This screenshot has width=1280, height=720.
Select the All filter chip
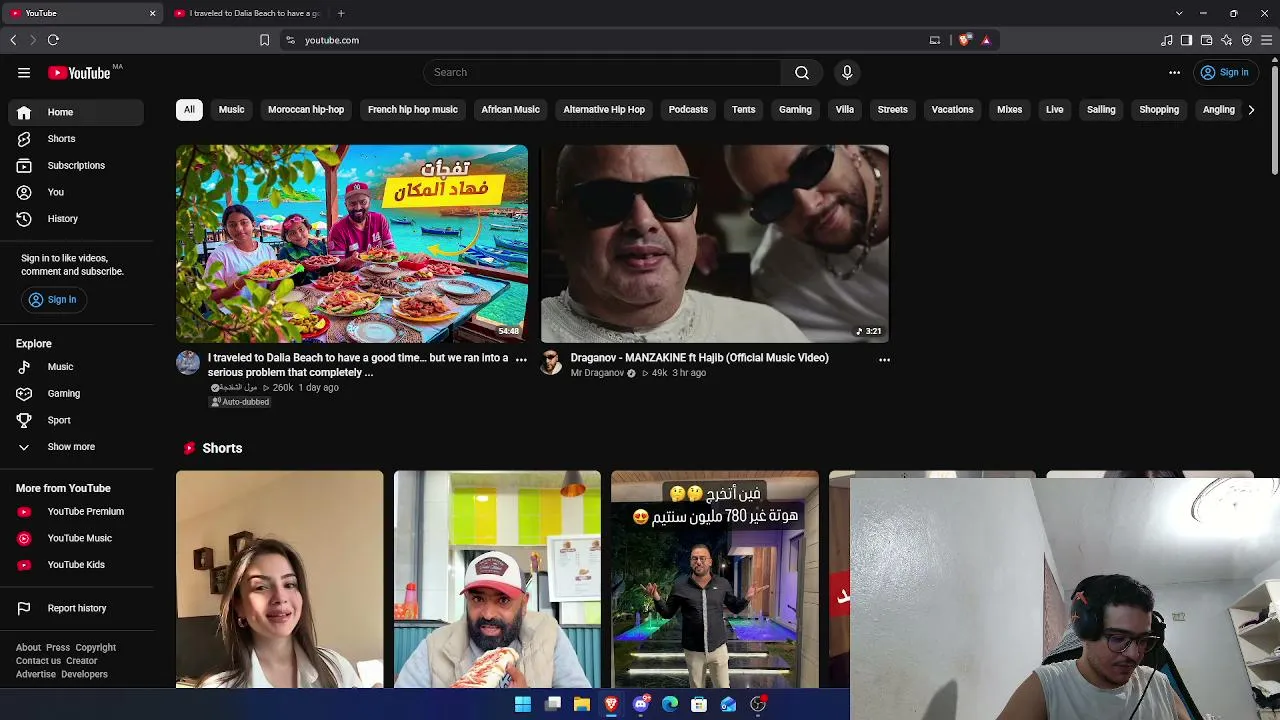(189, 109)
